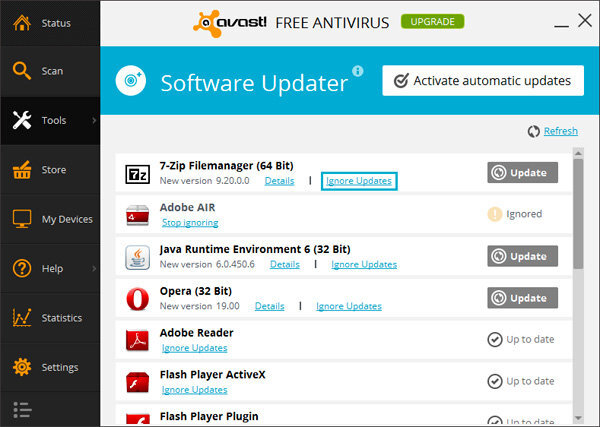The image size is (600, 427).
Task: Ignore updates for Opera
Action: [349, 306]
